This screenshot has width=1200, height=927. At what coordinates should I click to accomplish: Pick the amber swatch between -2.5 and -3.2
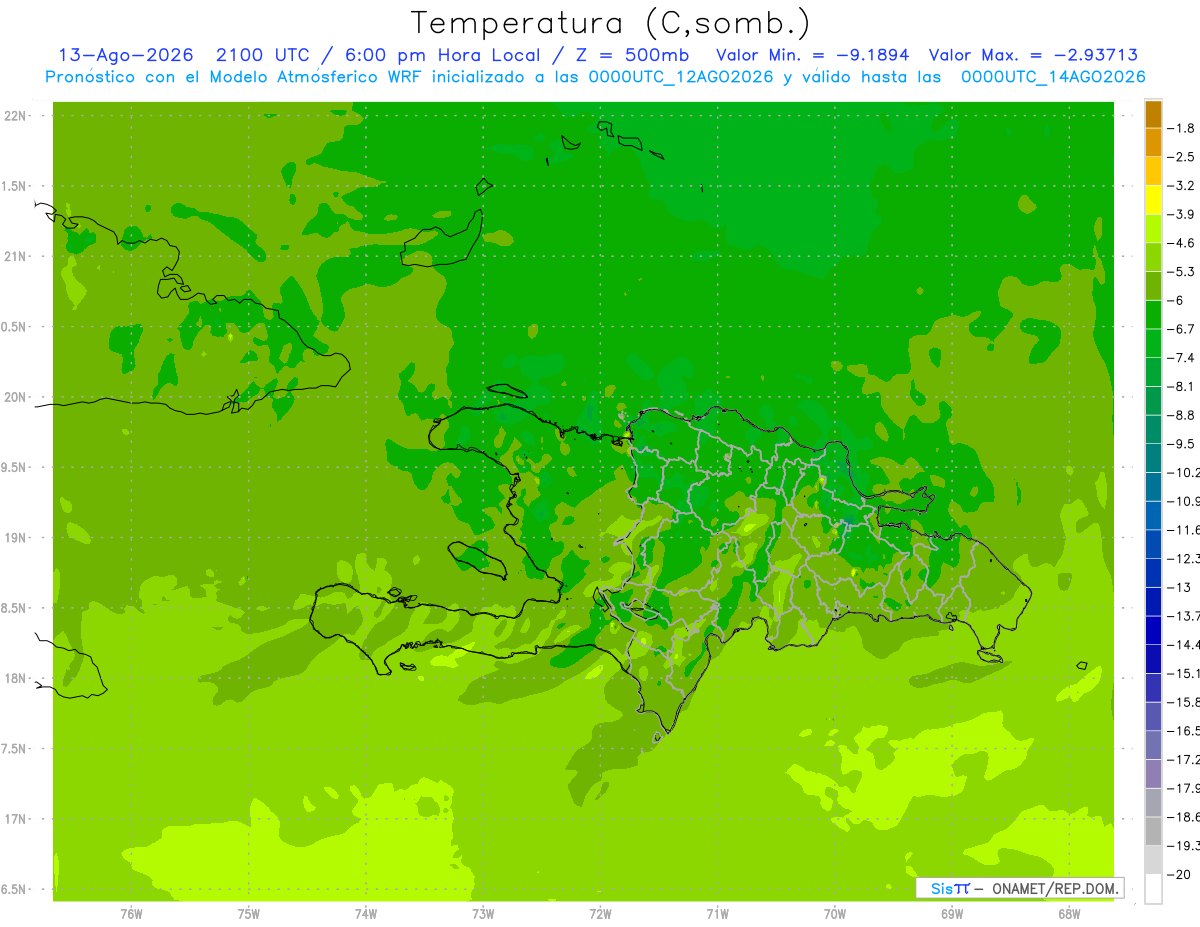[1154, 171]
